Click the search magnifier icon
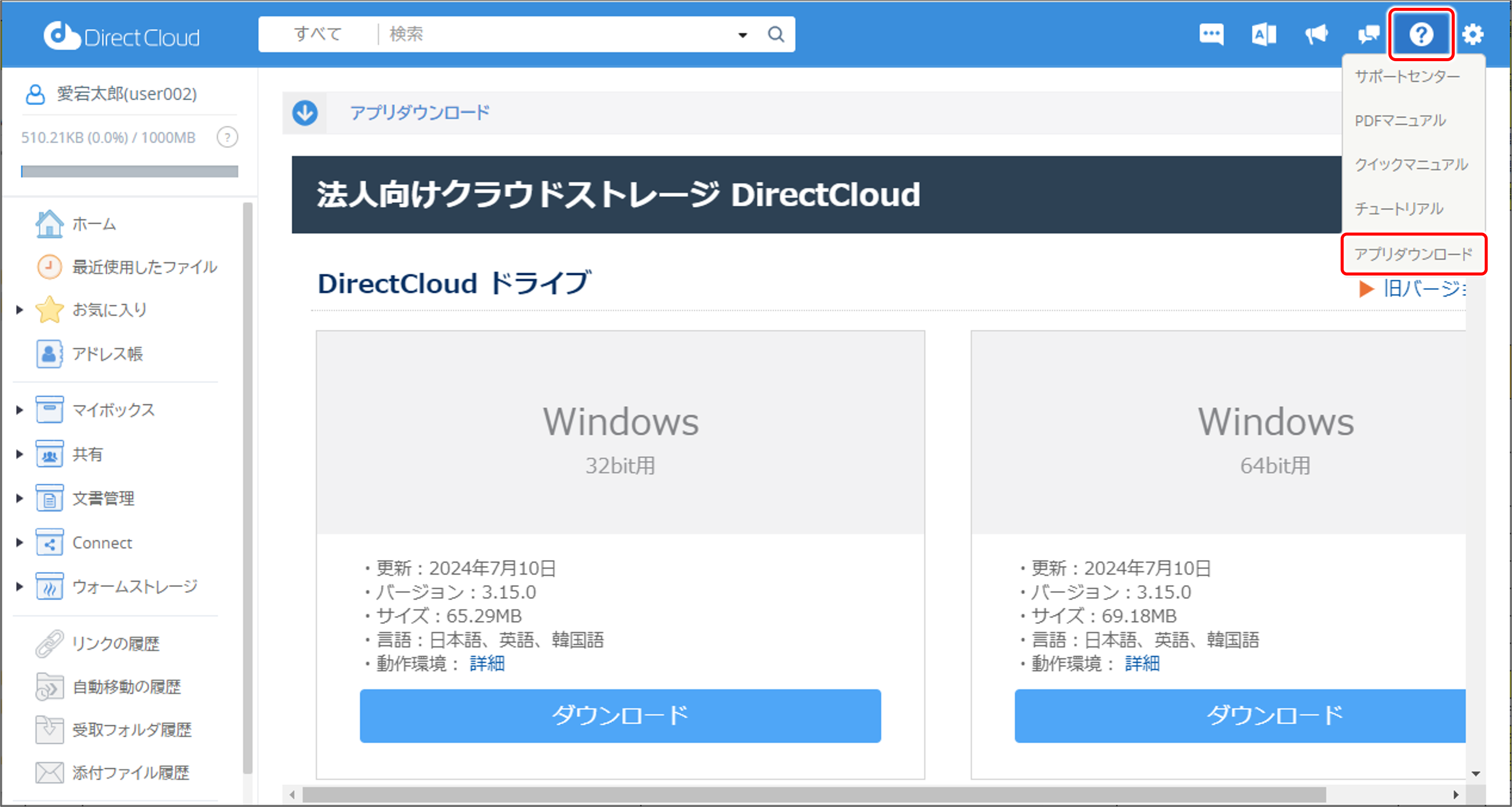This screenshot has width=1512, height=807. (x=776, y=34)
